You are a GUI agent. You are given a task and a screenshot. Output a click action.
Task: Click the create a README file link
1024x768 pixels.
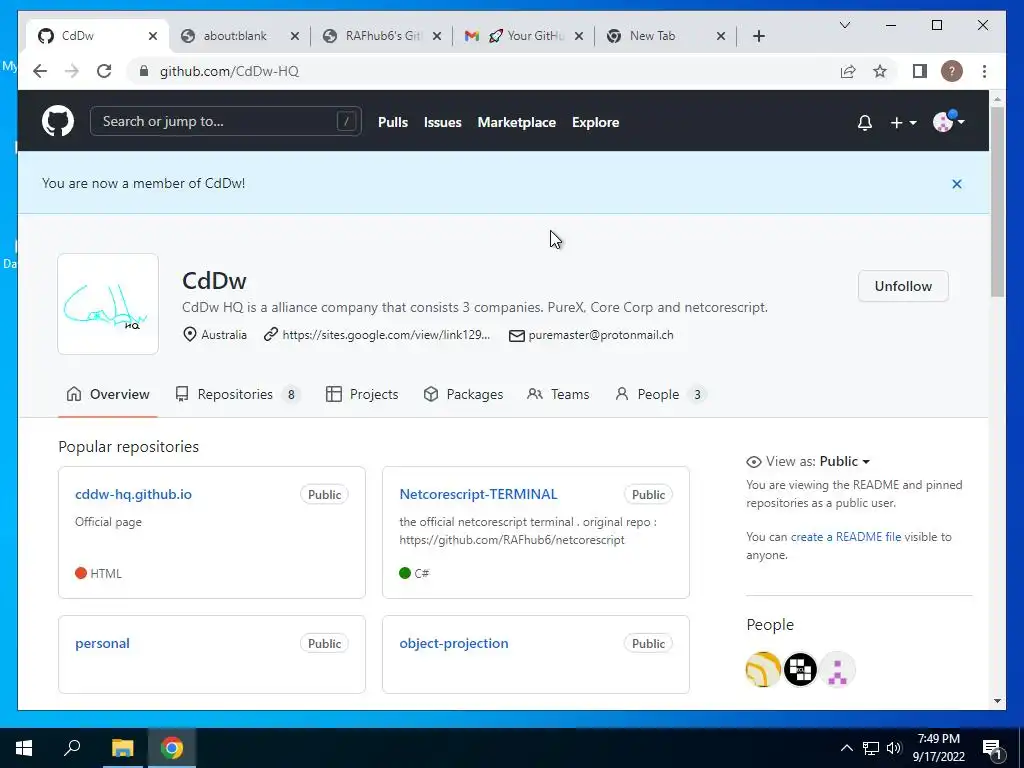[x=846, y=537]
